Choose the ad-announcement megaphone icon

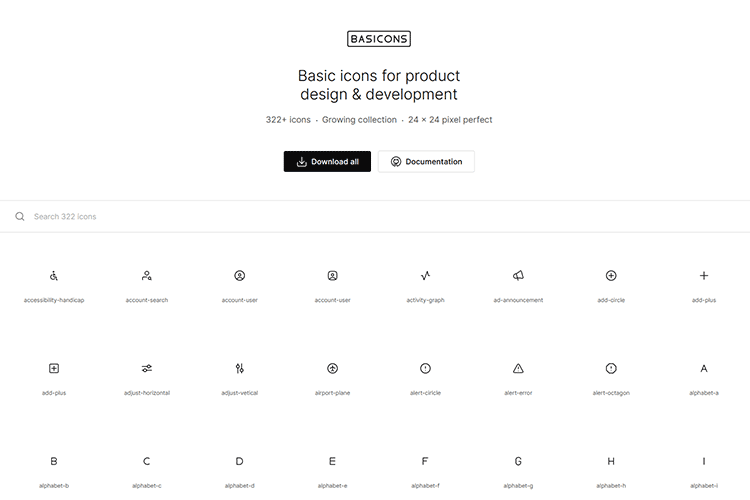coord(518,275)
